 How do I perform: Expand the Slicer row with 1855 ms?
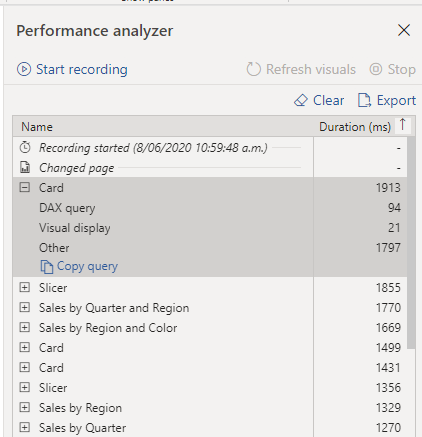point(25,287)
